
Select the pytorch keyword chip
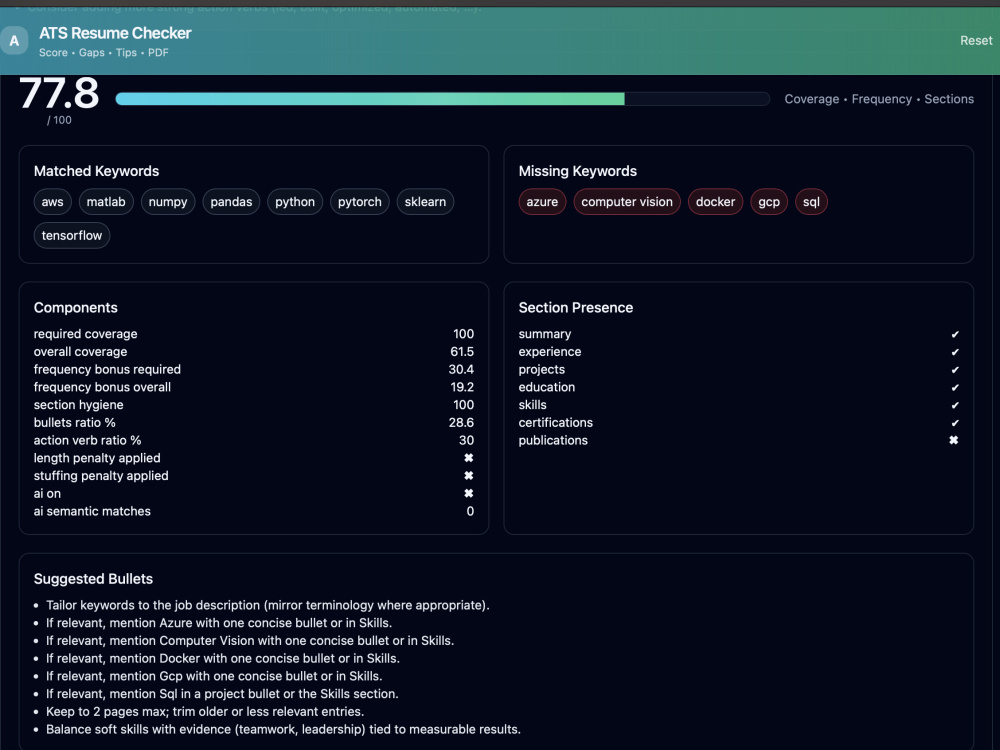tap(360, 202)
